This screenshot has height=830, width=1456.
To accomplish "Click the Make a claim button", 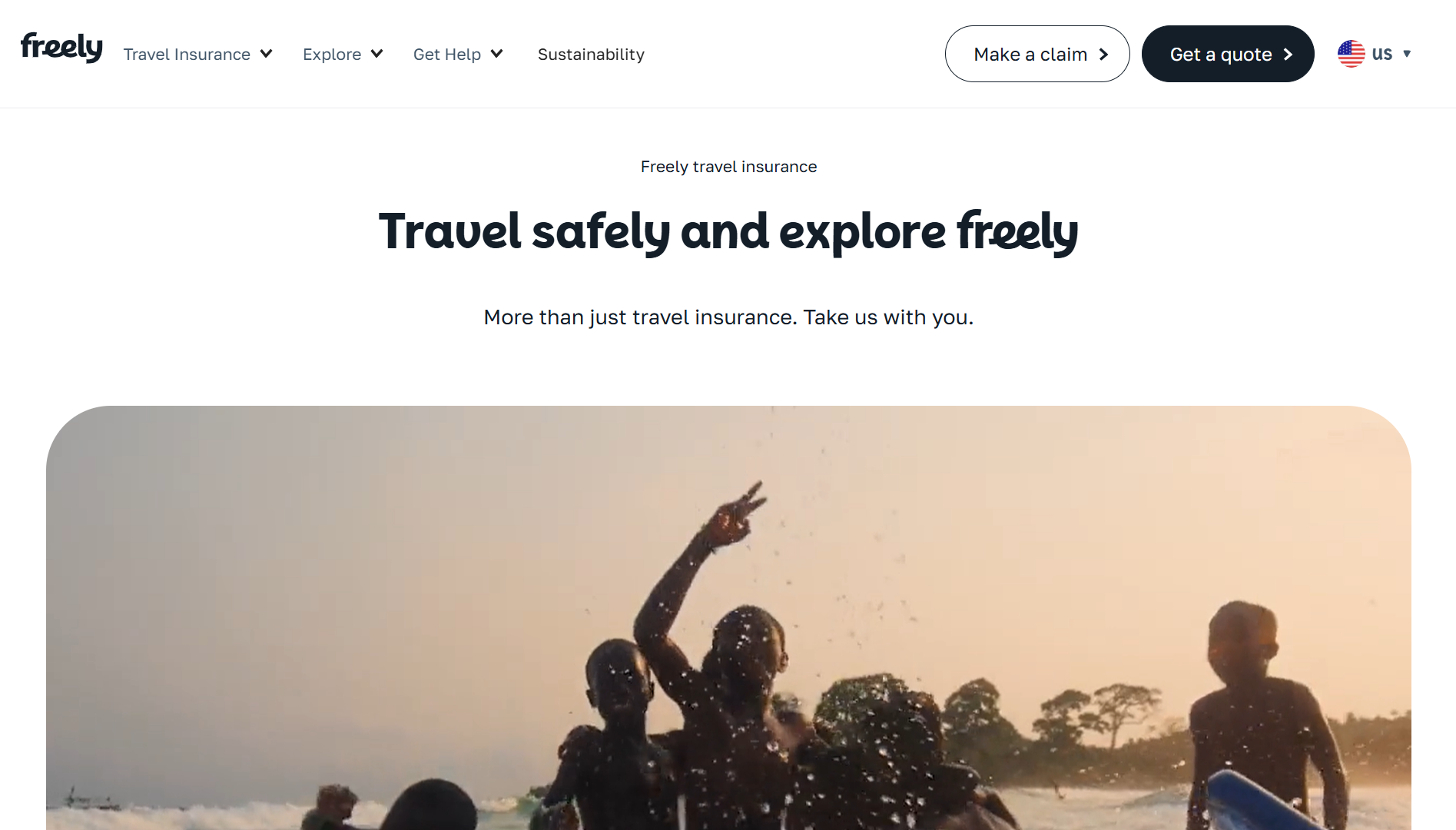I will (1037, 54).
